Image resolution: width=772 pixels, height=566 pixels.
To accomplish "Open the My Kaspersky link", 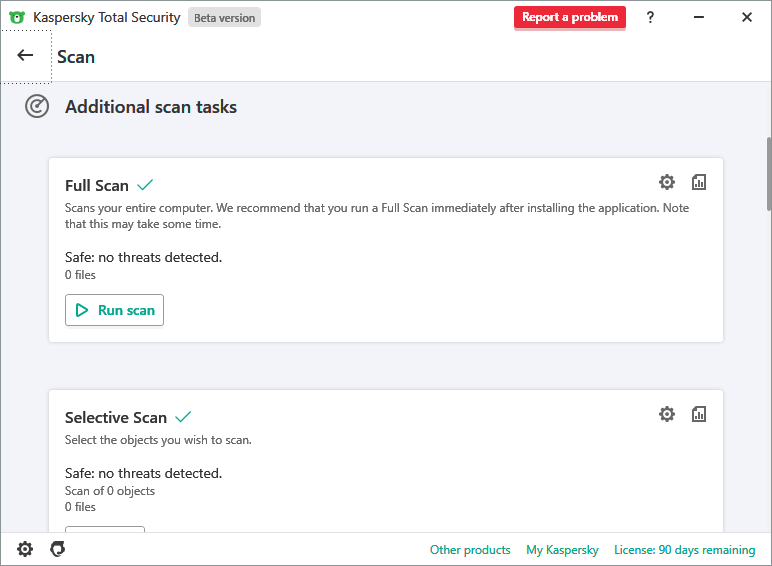I will click(x=562, y=550).
